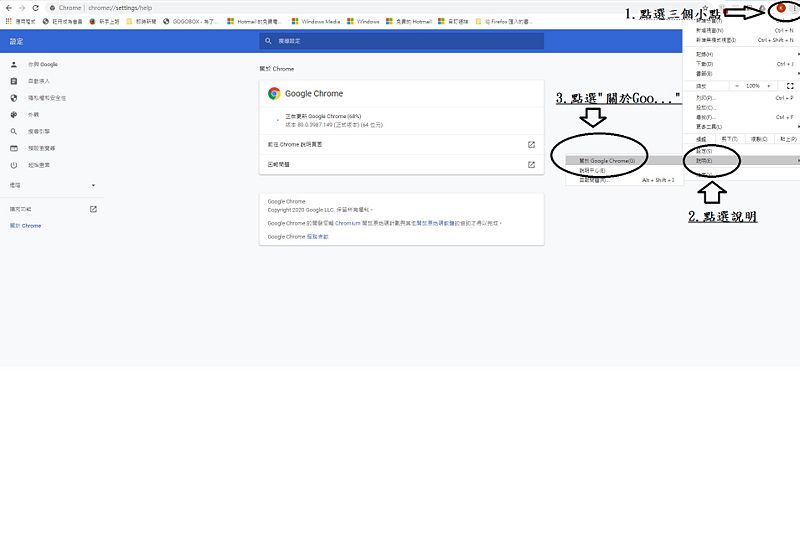This screenshot has height=550, width=800.
Task: Open Chrome help page external-link icon
Action: 531,145
